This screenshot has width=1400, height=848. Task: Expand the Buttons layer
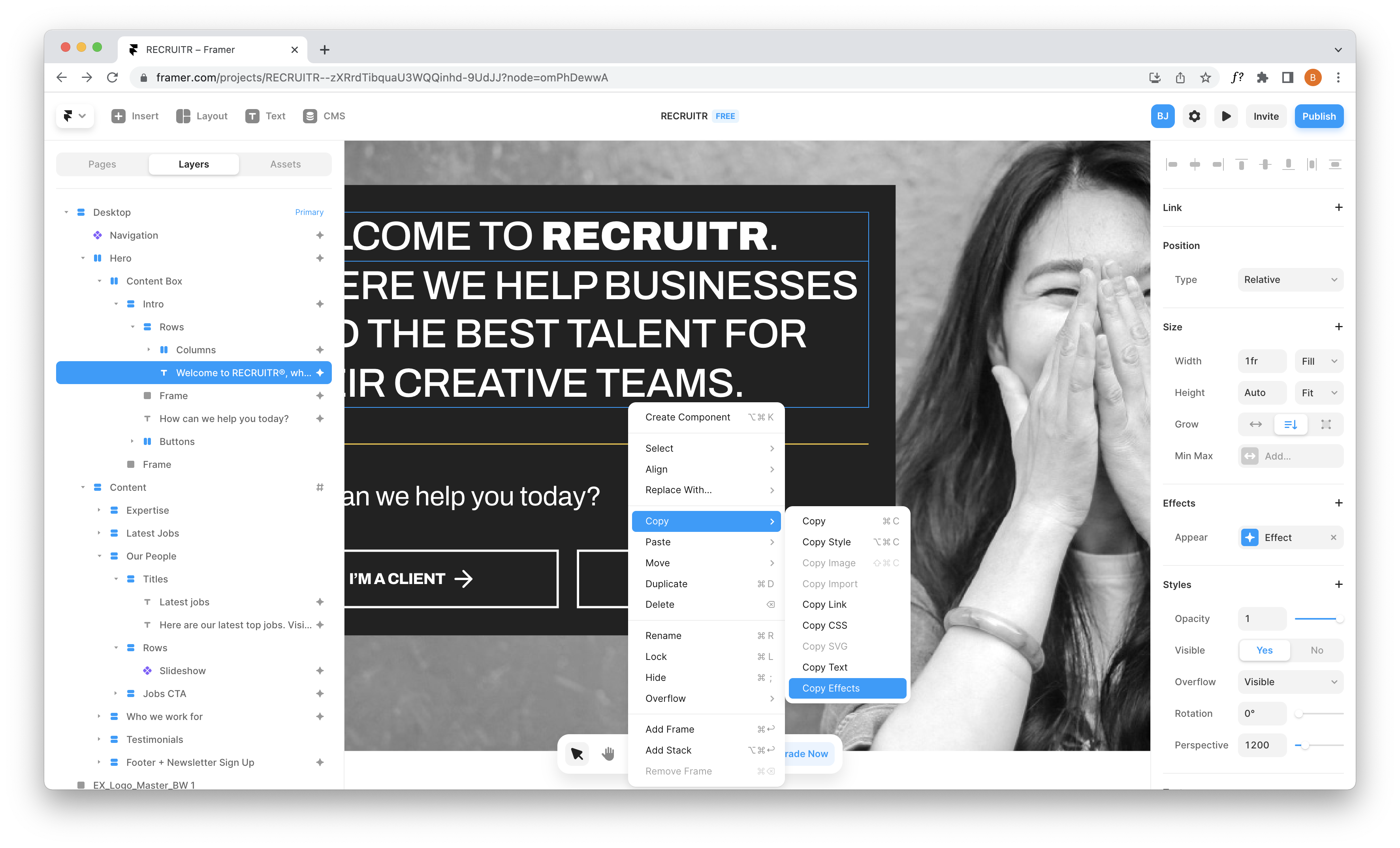point(132,441)
